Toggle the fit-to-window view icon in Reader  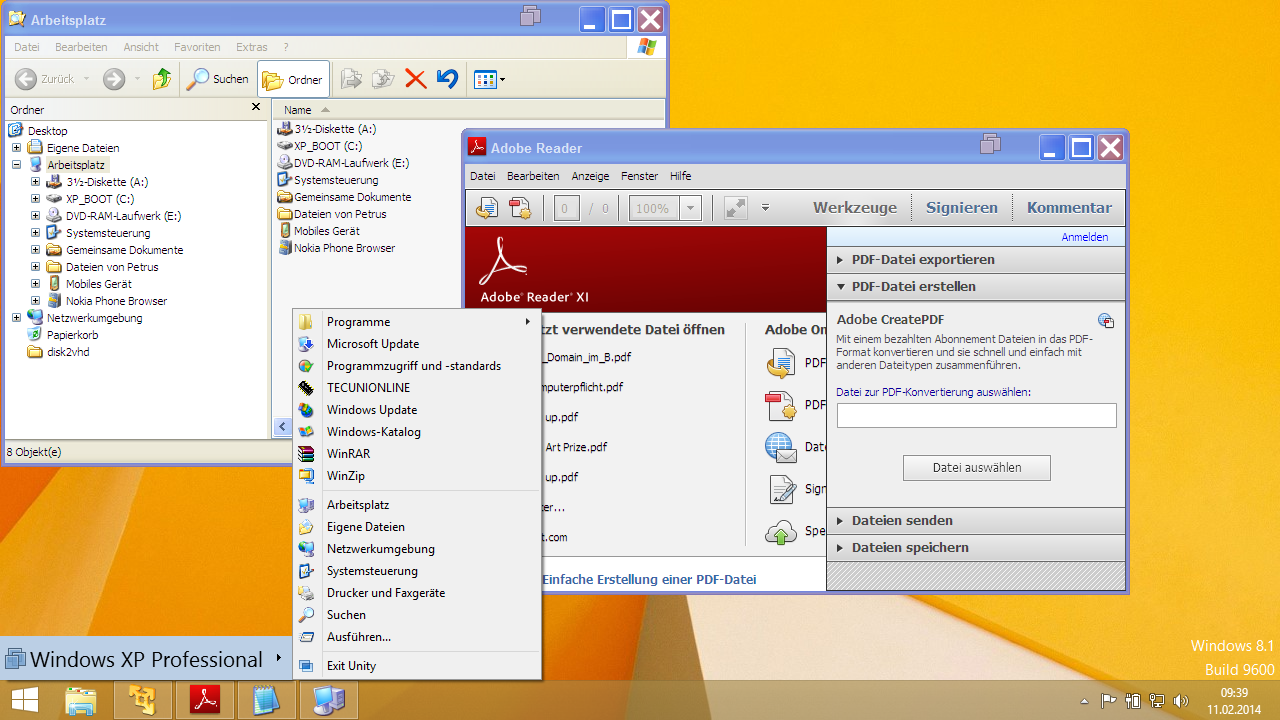pos(734,207)
